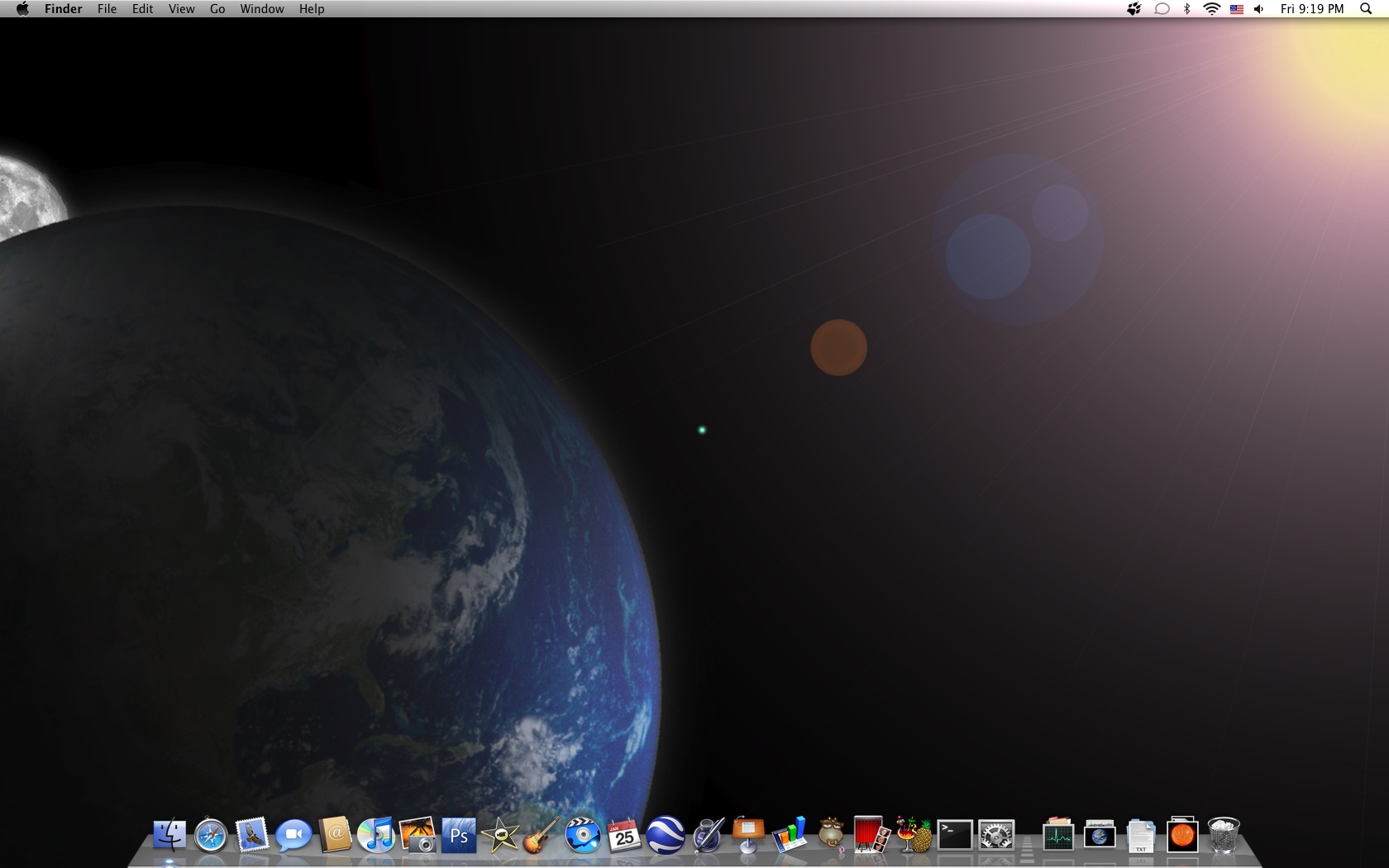Open the Trash in the Dock

pyautogui.click(x=1224, y=835)
